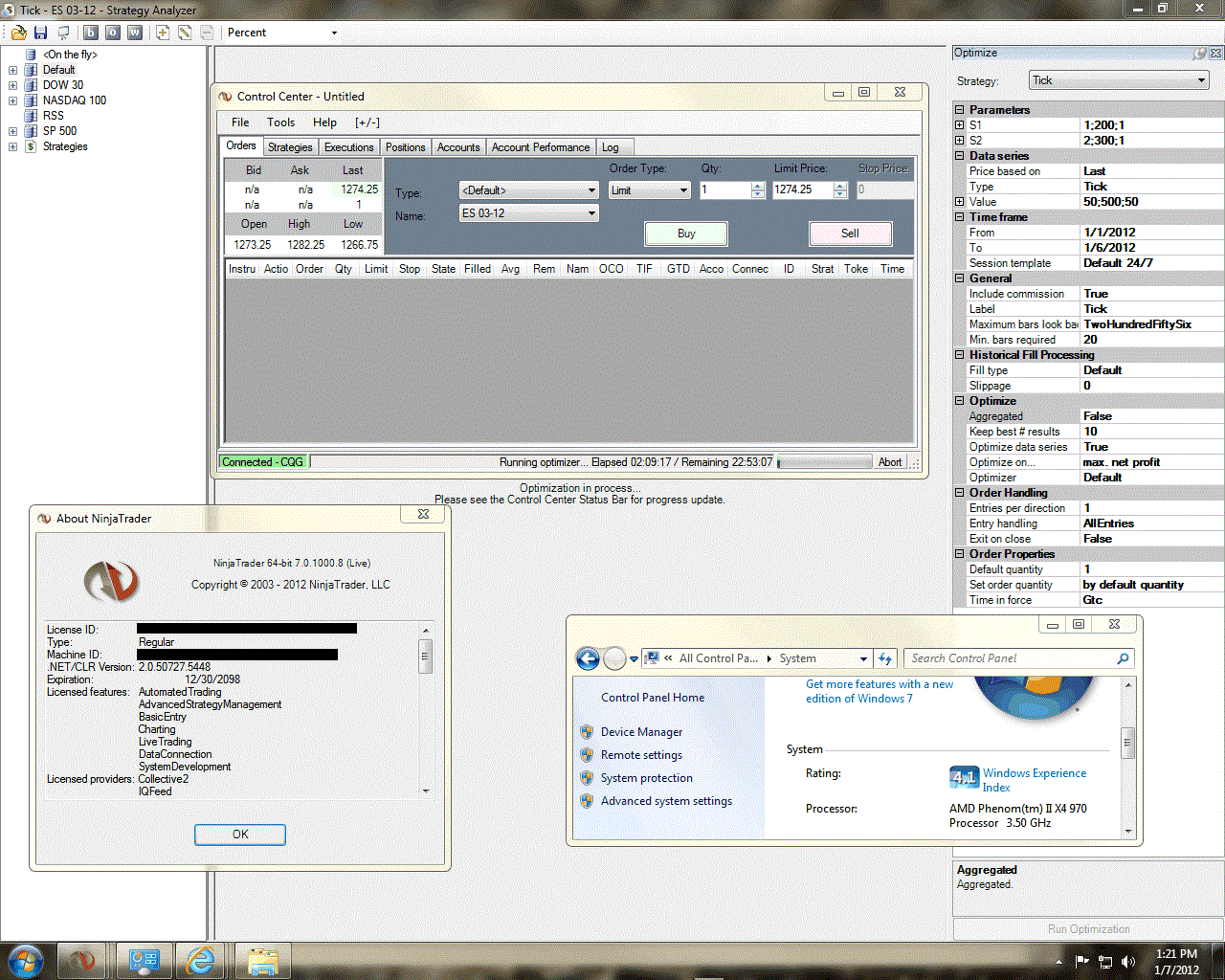Click the optimize 'o' toolbar button
The width and height of the screenshot is (1225, 980).
click(113, 33)
